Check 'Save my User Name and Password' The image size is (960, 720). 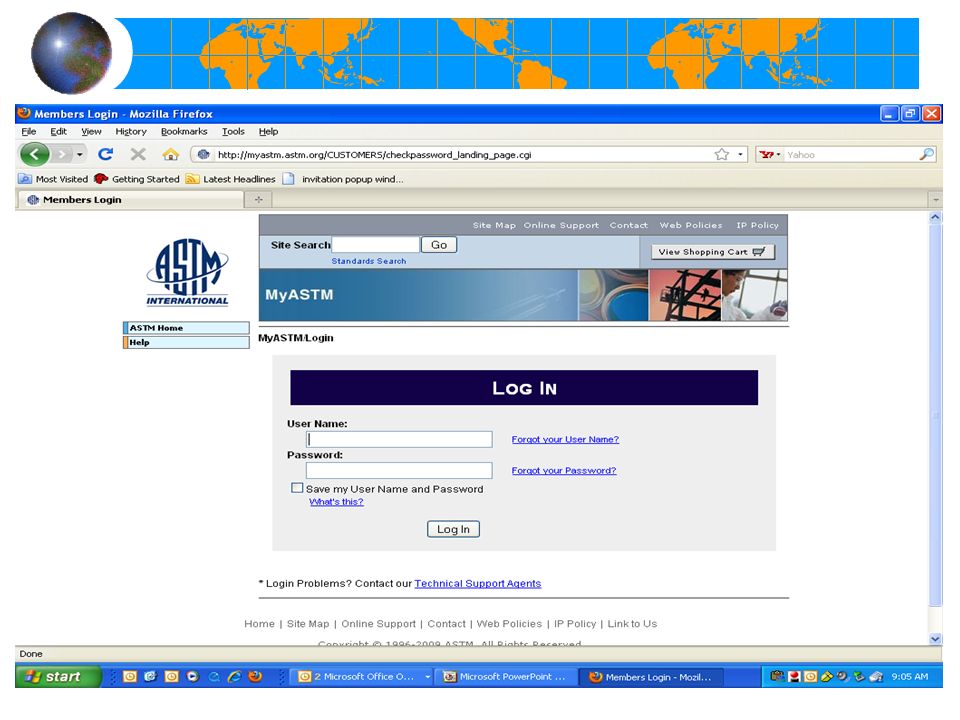coord(297,488)
